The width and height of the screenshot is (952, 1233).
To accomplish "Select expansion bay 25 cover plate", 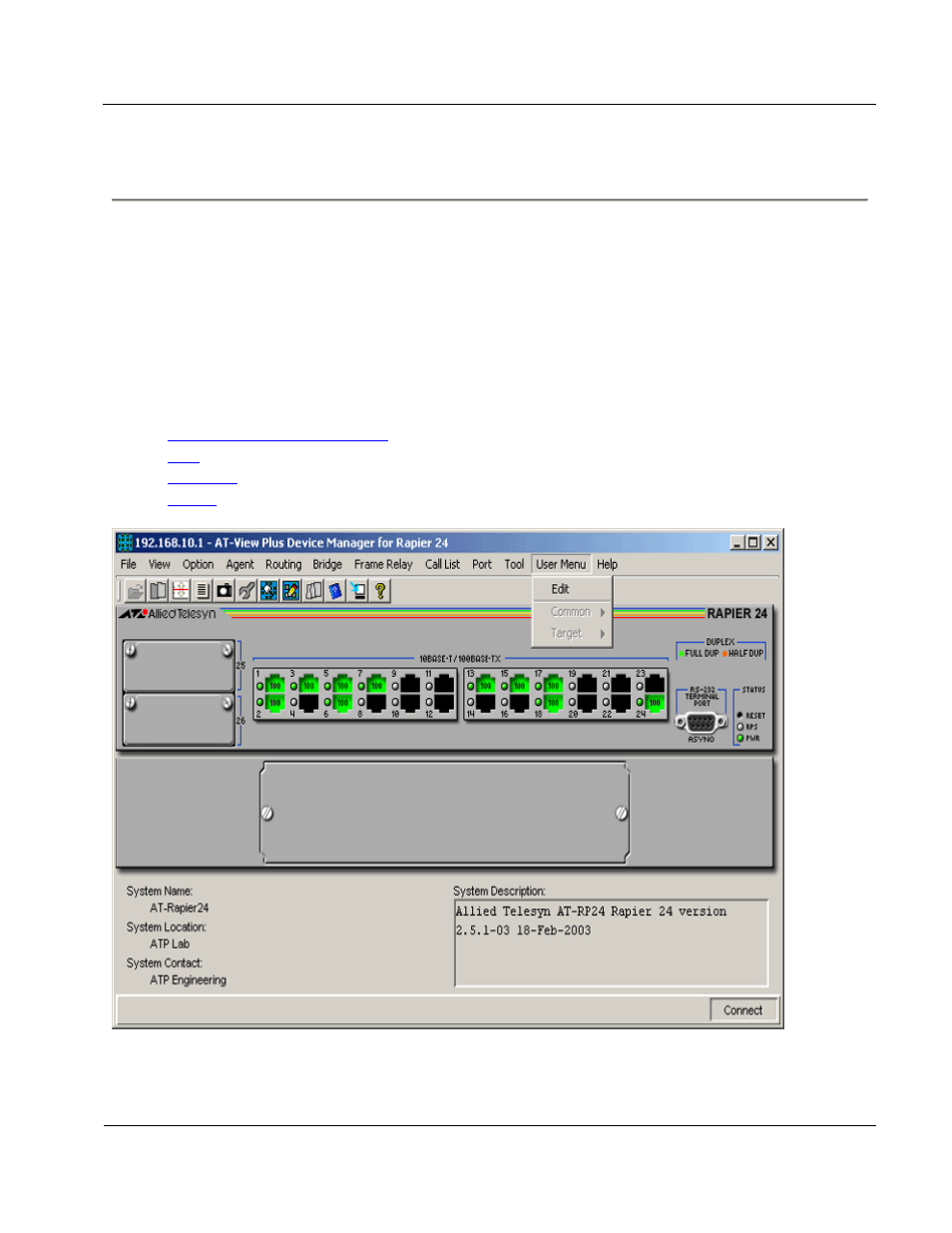I will [x=179, y=666].
